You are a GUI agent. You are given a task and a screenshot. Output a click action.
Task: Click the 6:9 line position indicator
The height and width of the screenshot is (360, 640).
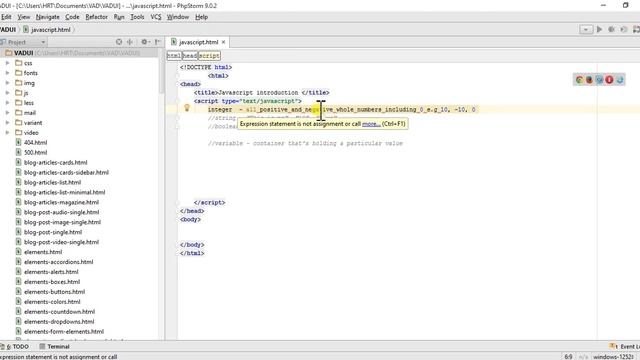tap(568, 357)
